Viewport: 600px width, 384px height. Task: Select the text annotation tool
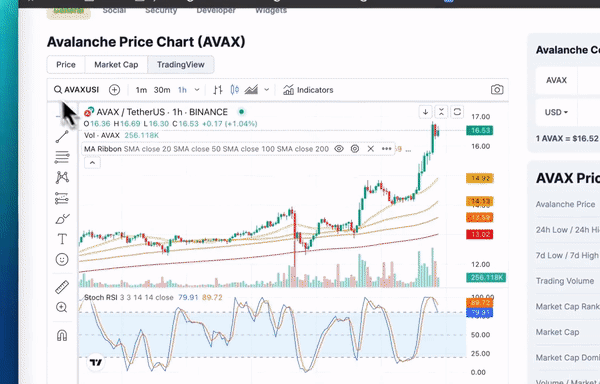point(62,239)
